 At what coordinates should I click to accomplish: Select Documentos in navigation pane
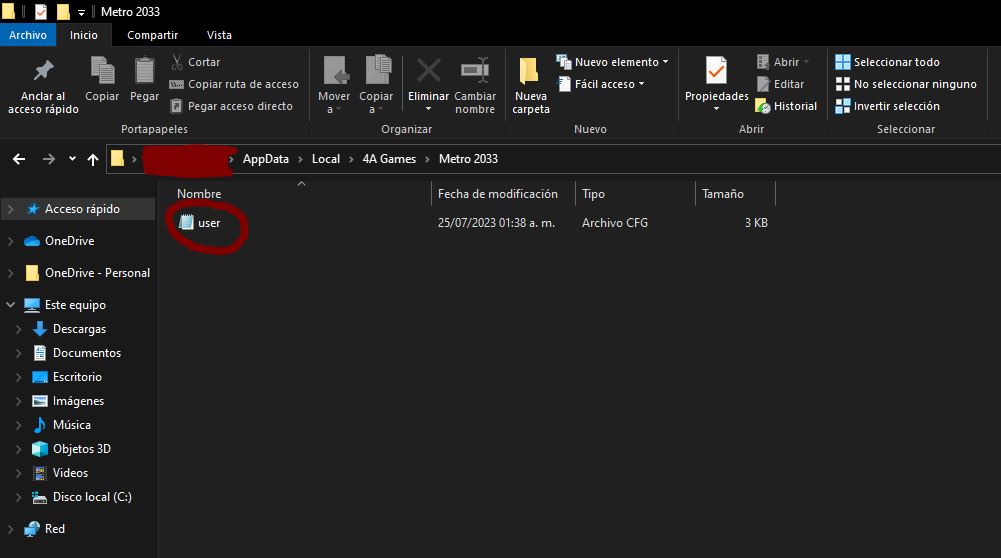87,352
